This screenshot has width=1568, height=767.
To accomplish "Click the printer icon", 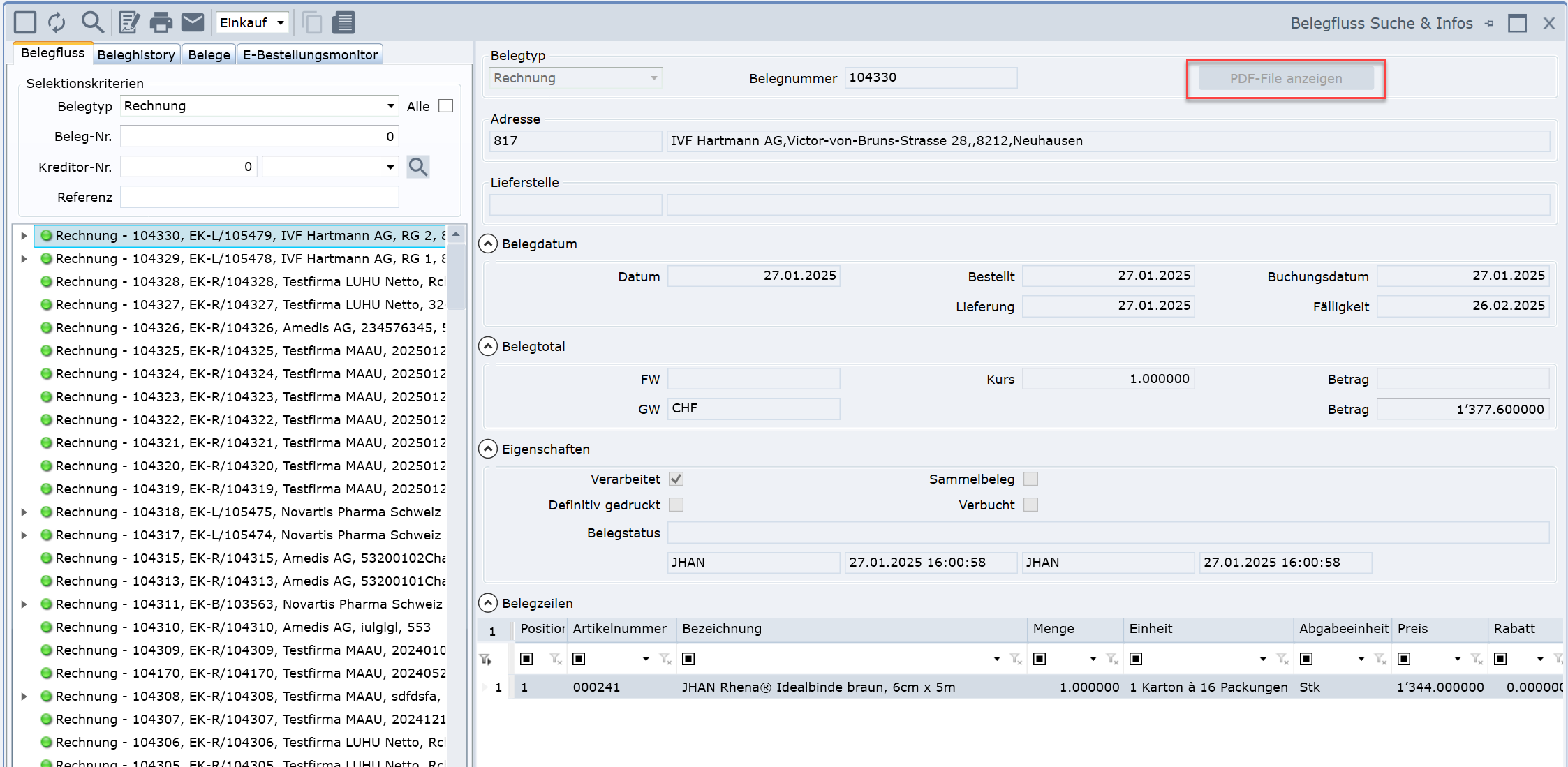I will (x=161, y=22).
